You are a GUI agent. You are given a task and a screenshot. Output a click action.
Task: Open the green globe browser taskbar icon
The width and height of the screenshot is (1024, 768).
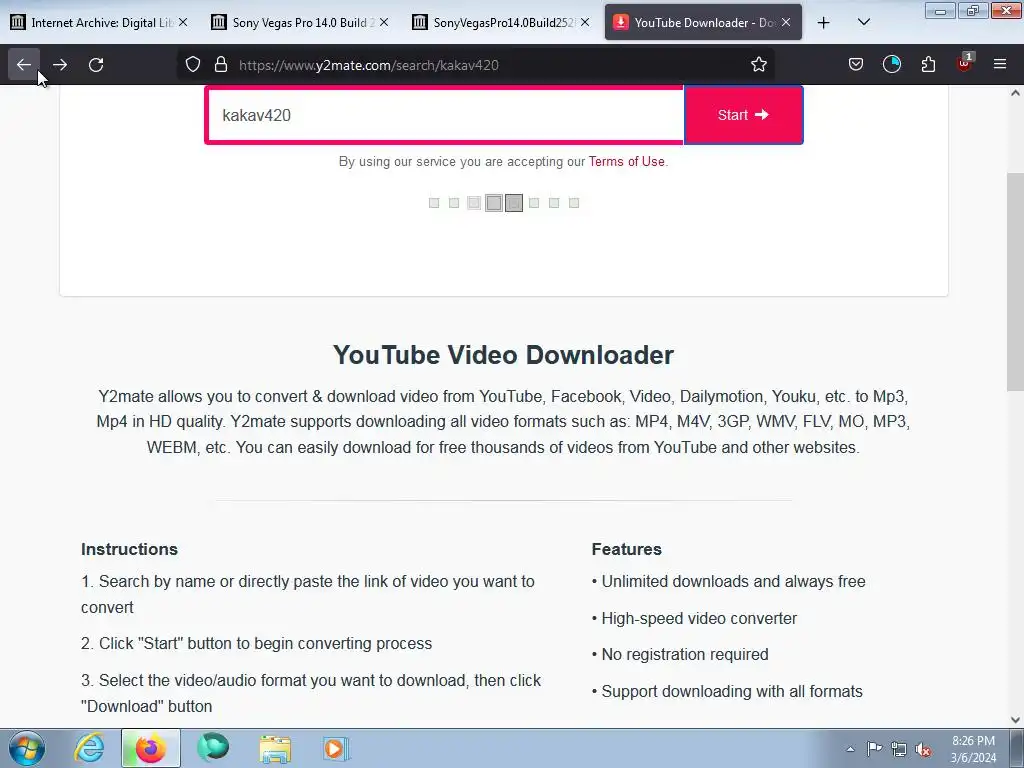click(x=213, y=748)
